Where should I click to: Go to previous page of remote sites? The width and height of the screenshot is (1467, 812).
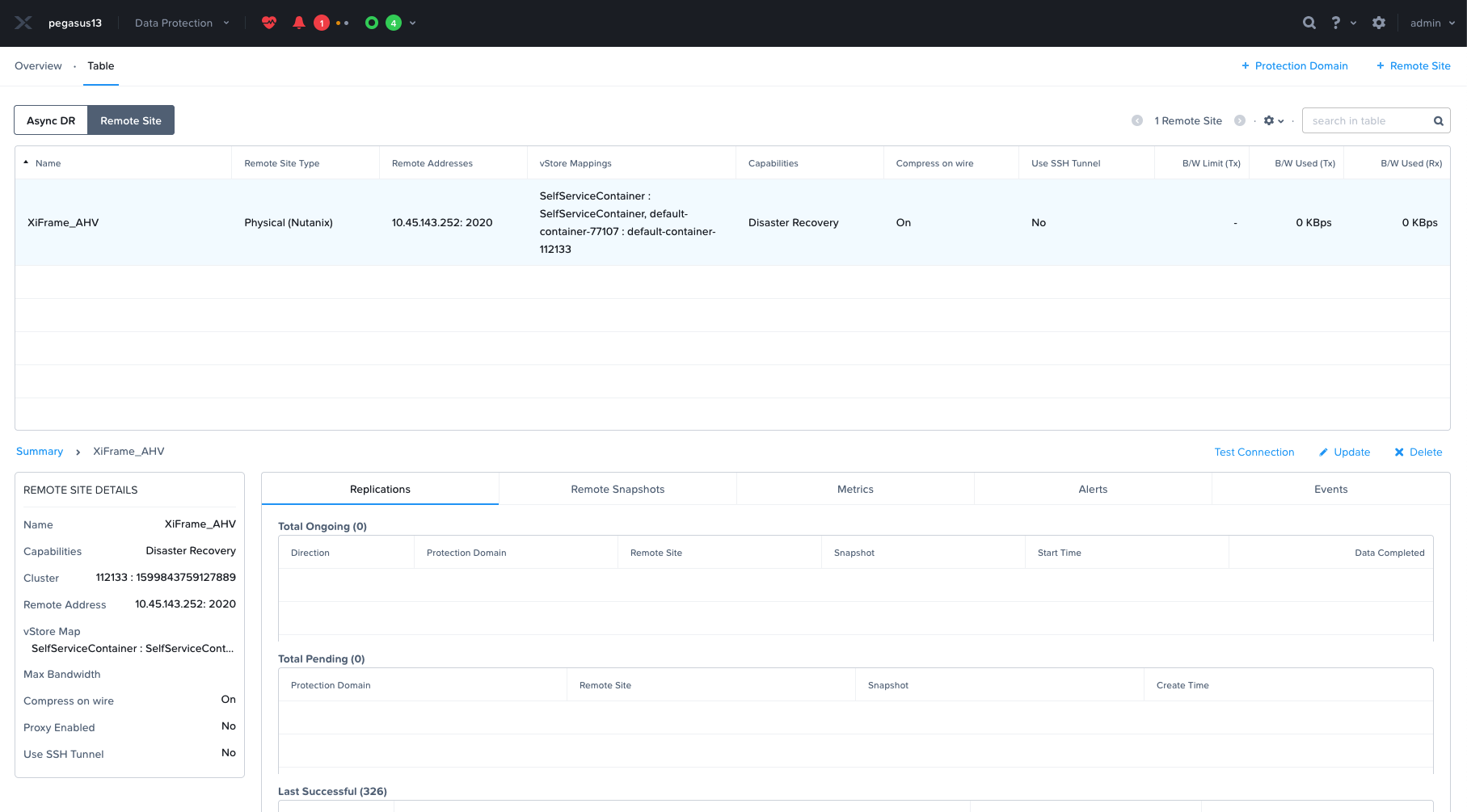(1137, 120)
